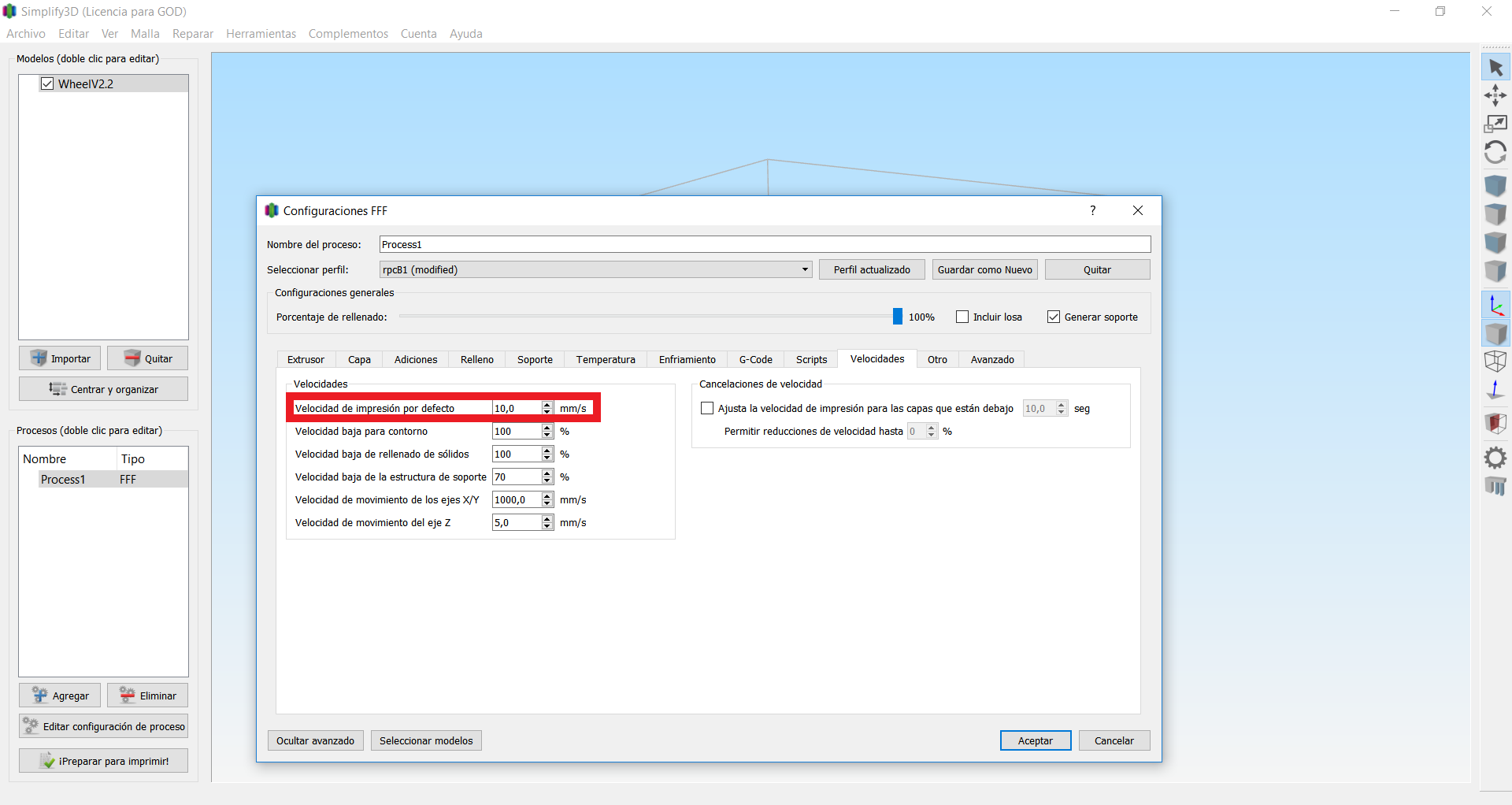Select the scale model tool
Screen dimensions: 1512x805
(1495, 124)
